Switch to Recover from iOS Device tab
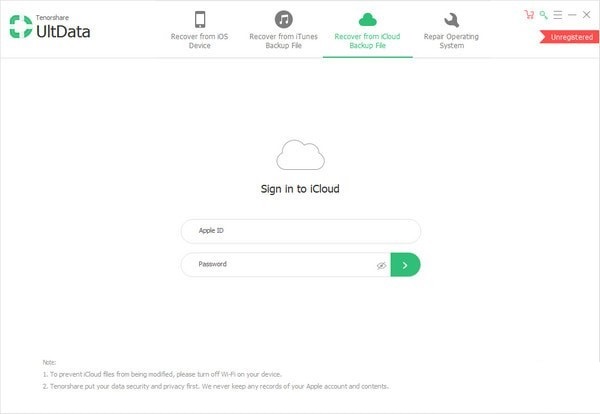 pos(199,44)
